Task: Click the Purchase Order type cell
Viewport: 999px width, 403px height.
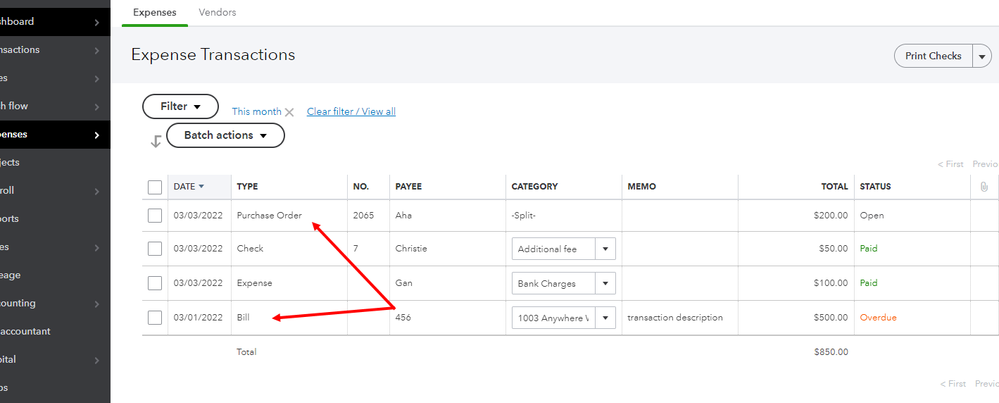Action: 270,215
